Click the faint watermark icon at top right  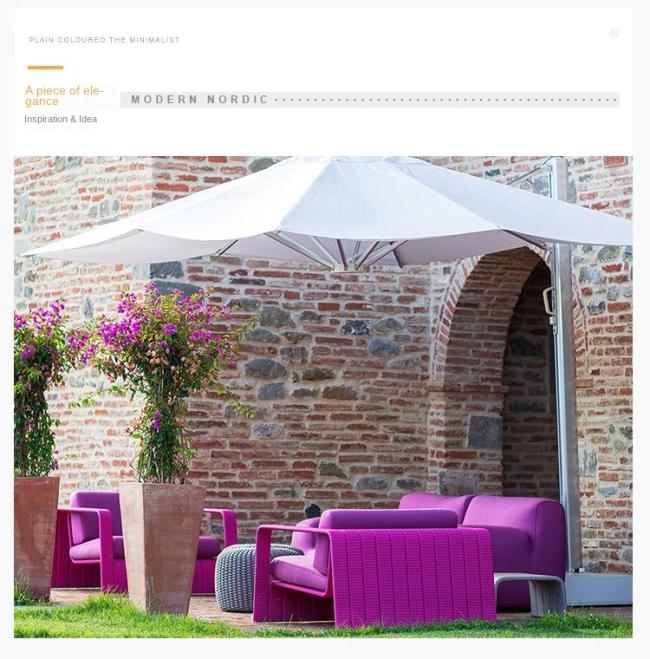point(615,33)
